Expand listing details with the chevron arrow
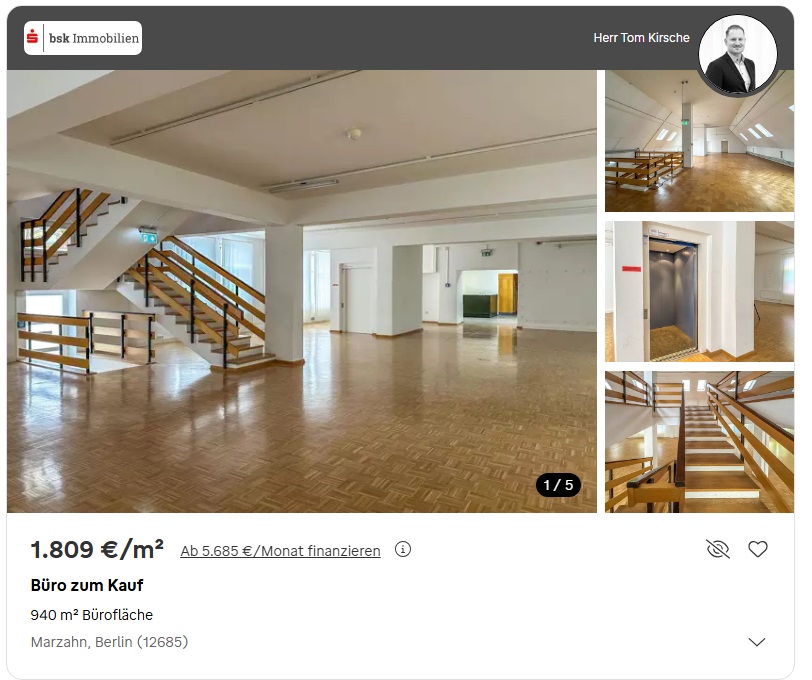The height and width of the screenshot is (680, 812). pyautogui.click(x=757, y=642)
